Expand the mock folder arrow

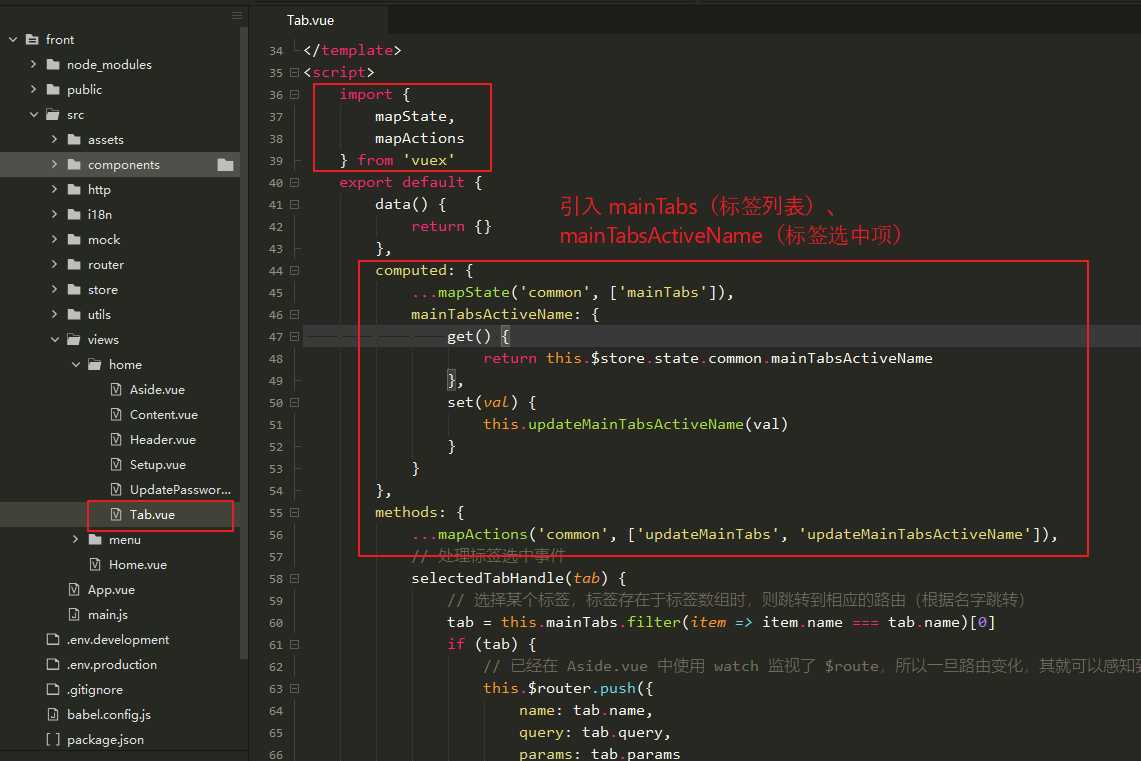pos(55,239)
